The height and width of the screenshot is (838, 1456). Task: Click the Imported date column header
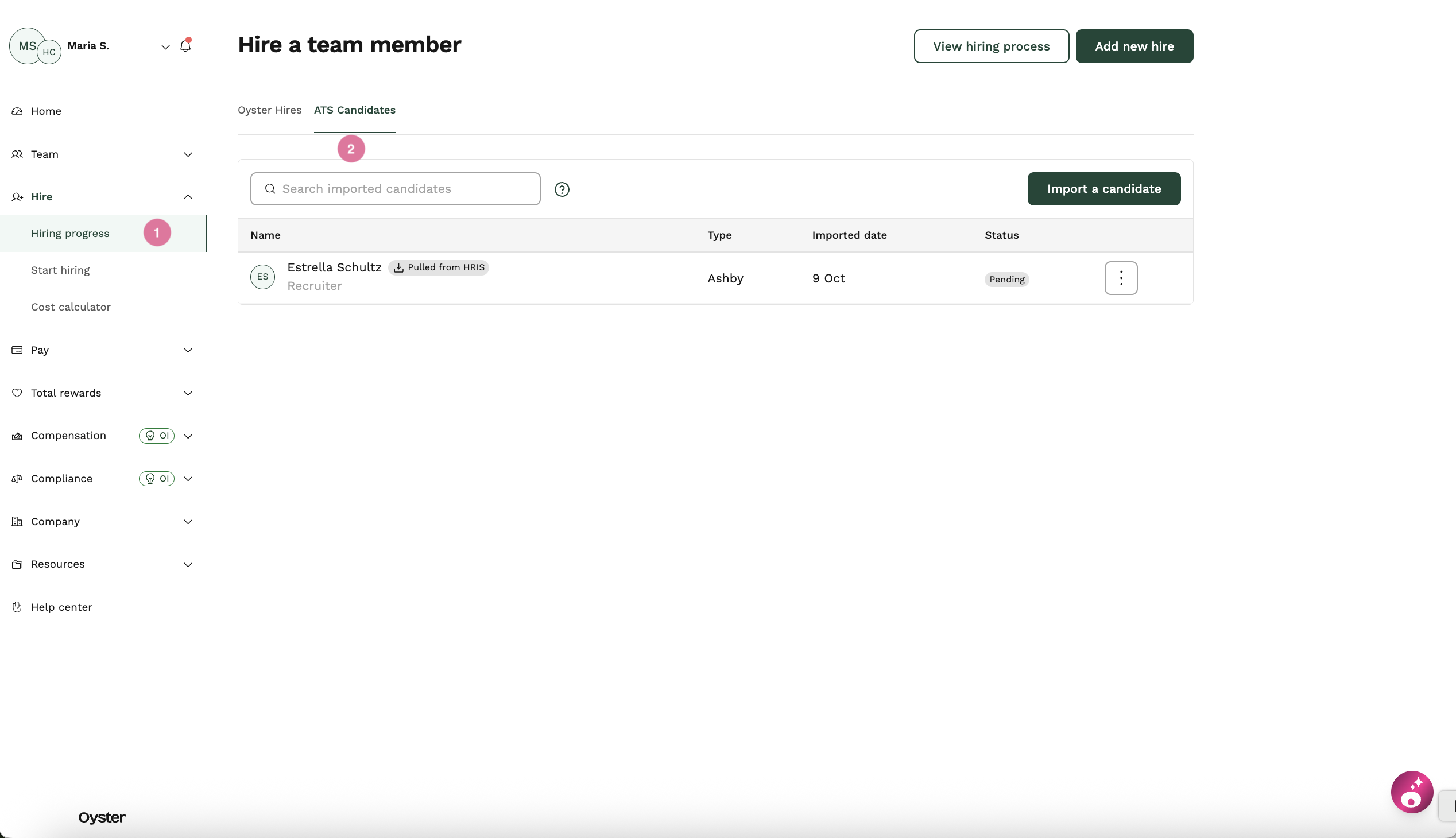tap(849, 235)
